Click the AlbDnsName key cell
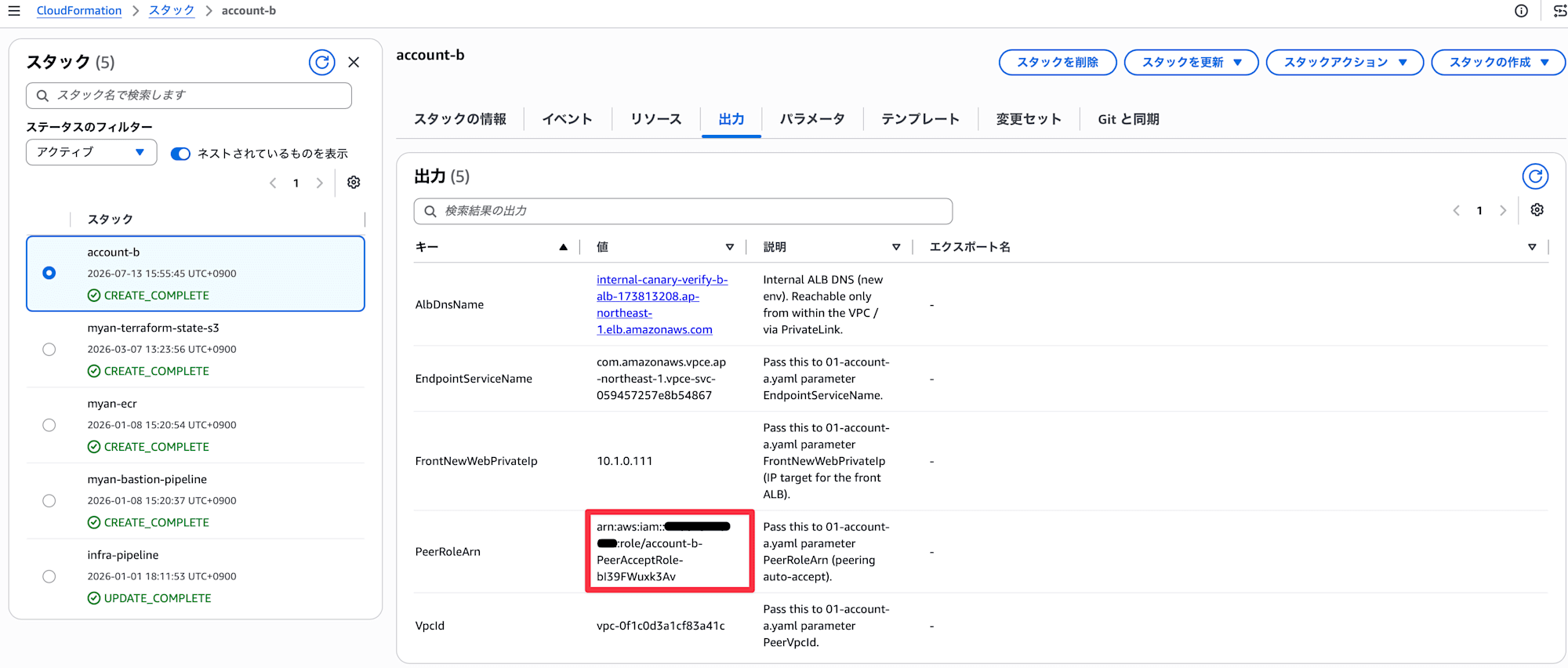This screenshot has height=668, width=1568. click(x=449, y=305)
